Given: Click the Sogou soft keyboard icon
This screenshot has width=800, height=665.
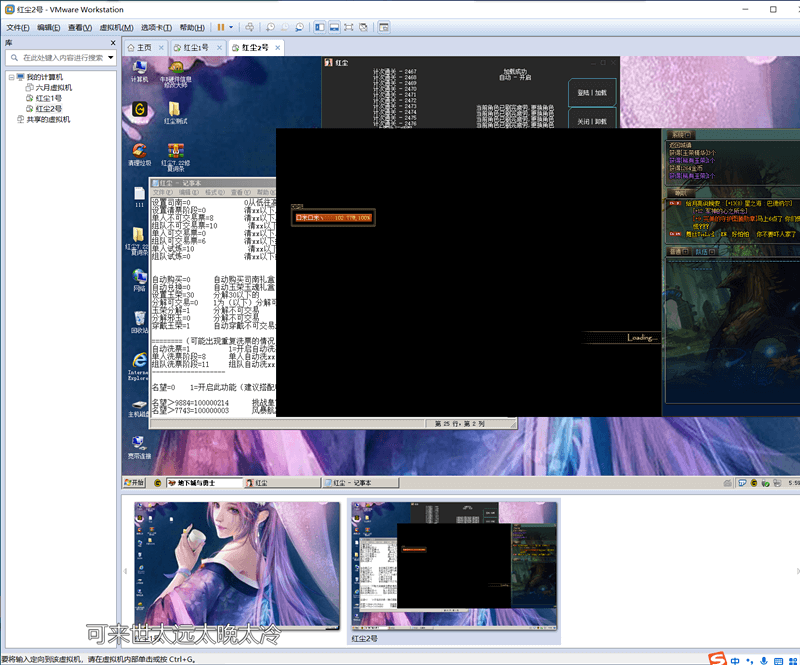Looking at the screenshot, I should click(778, 661).
